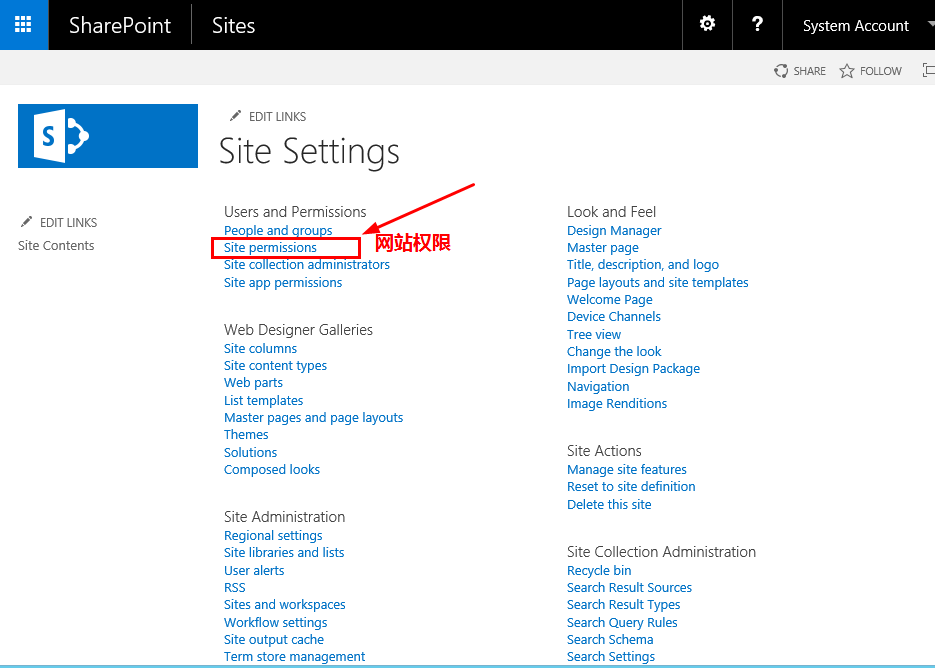Open Welcome Page settings
The width and height of the screenshot is (935, 668).
[609, 299]
